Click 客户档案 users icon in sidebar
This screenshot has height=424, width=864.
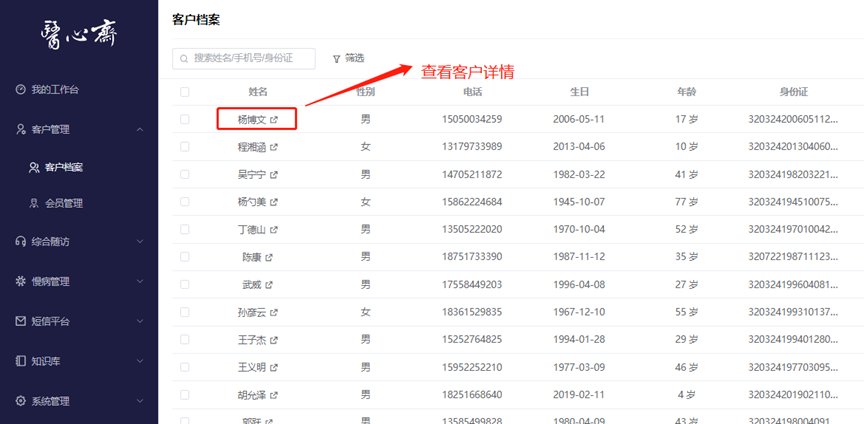coord(34,167)
